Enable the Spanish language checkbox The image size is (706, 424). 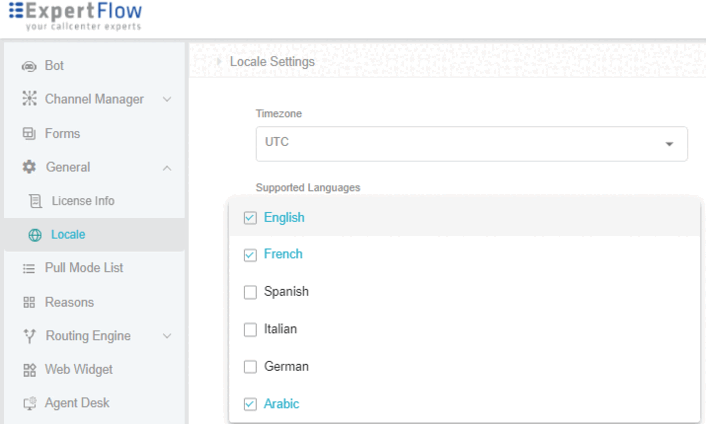[x=250, y=292]
